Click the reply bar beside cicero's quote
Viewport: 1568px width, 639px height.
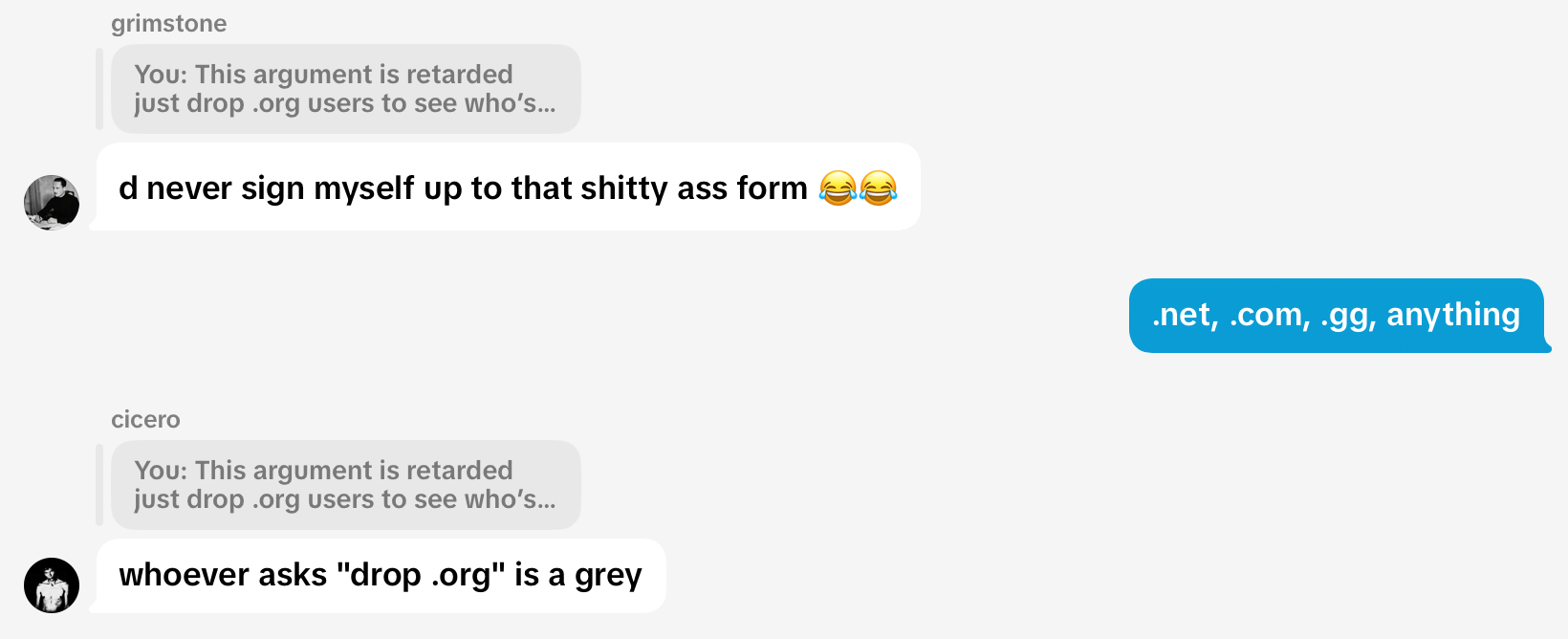click(x=99, y=485)
